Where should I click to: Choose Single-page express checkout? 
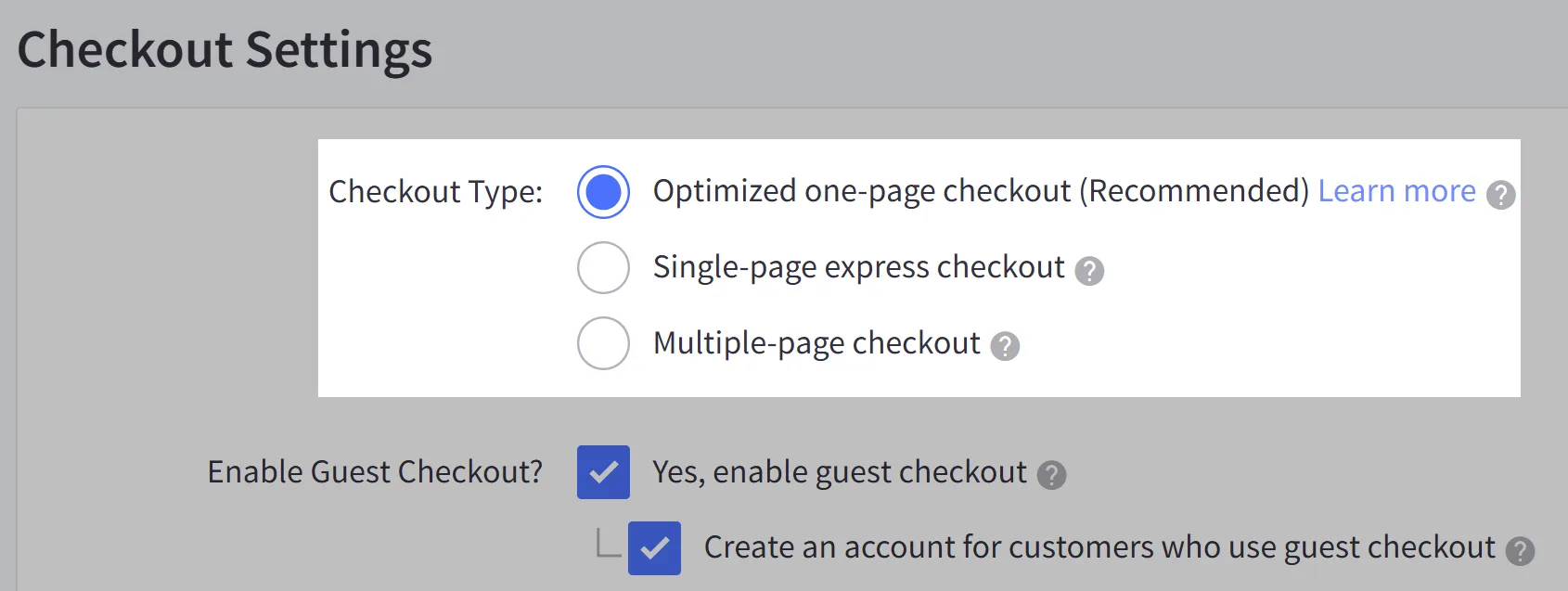pyautogui.click(x=603, y=268)
